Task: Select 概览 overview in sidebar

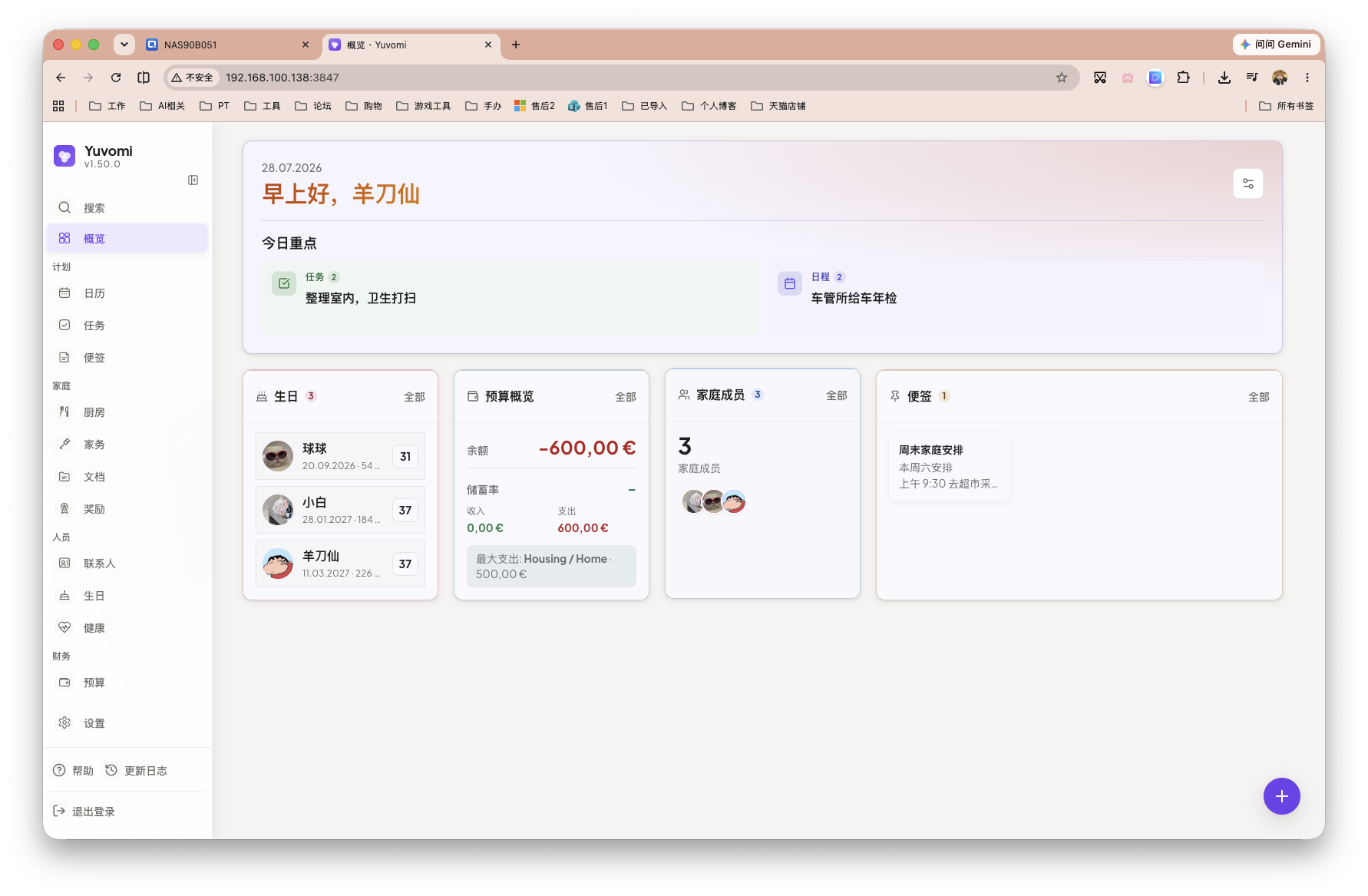Action: click(127, 238)
